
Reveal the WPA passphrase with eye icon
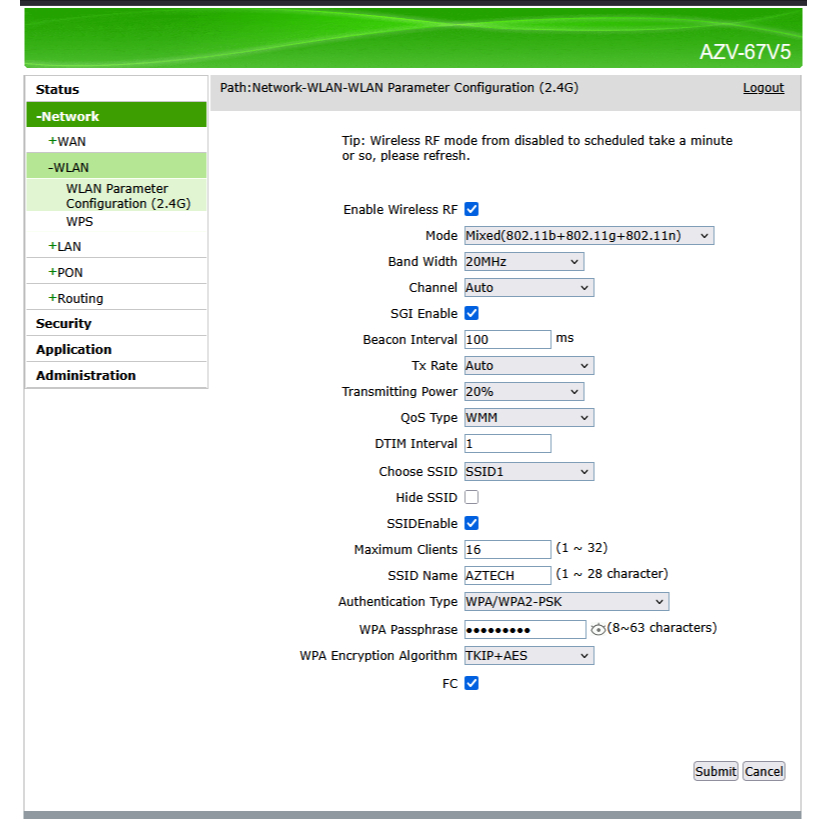pos(598,629)
